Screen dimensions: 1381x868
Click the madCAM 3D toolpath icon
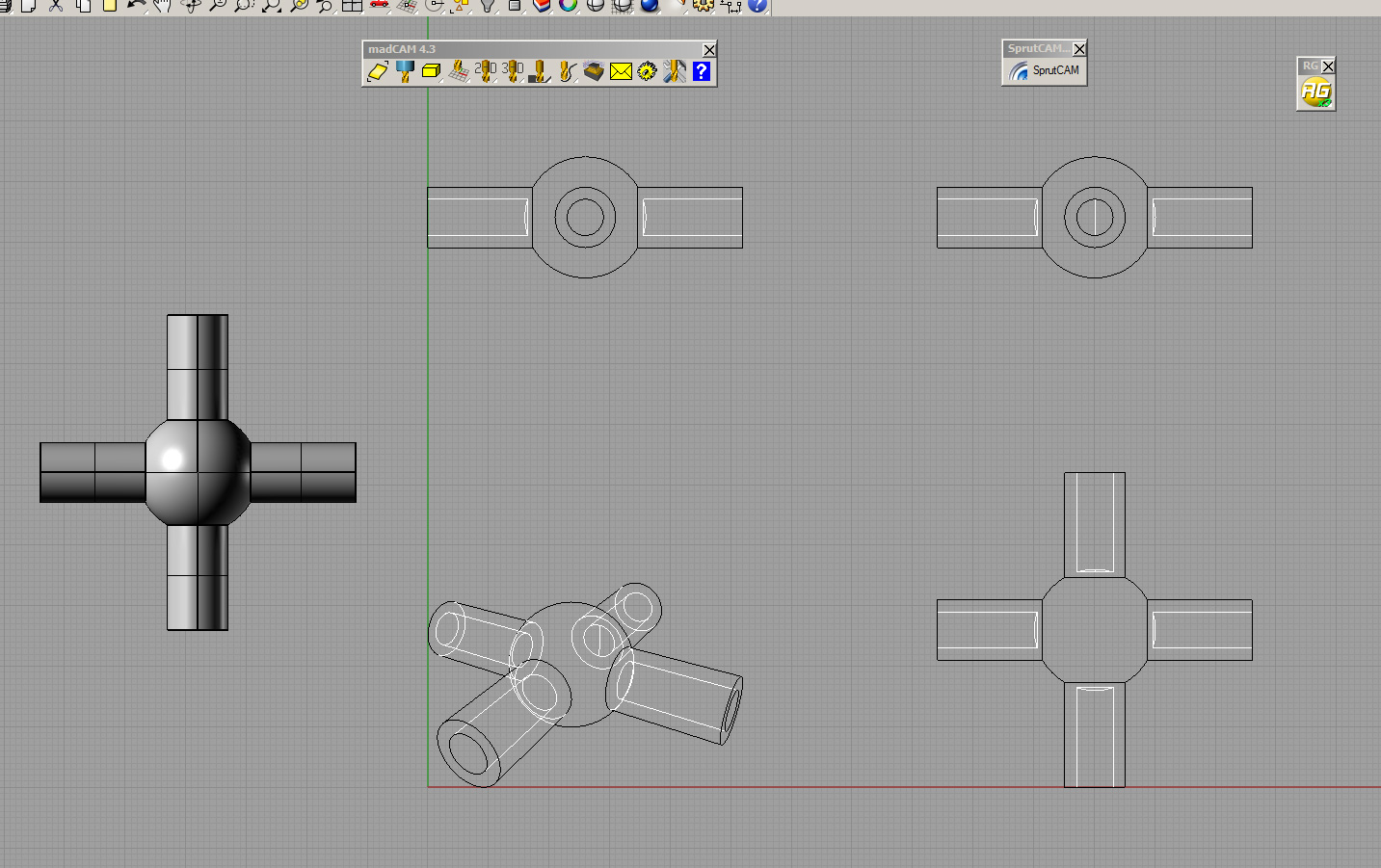pyautogui.click(x=513, y=71)
